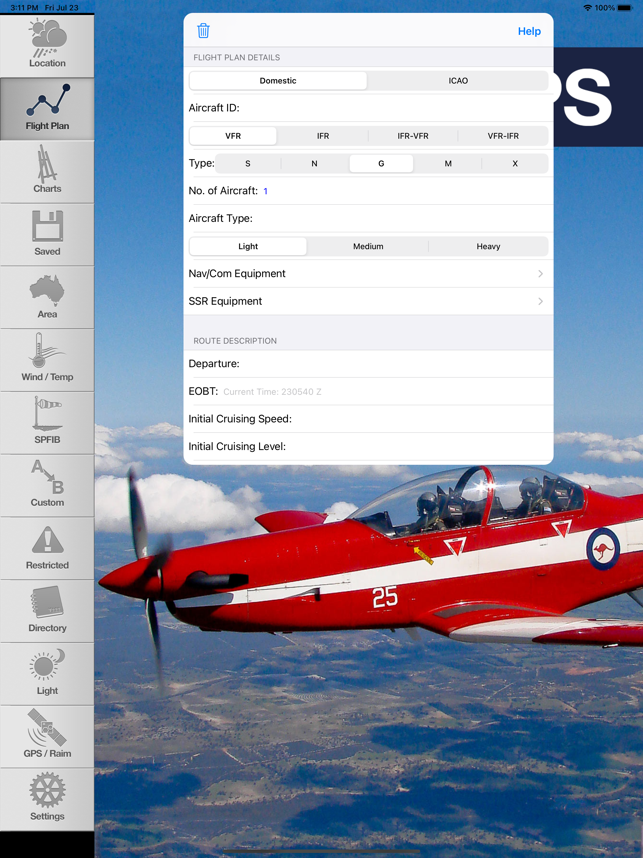Select Light wake turbulence category
The width and height of the screenshot is (643, 858).
pyautogui.click(x=248, y=246)
